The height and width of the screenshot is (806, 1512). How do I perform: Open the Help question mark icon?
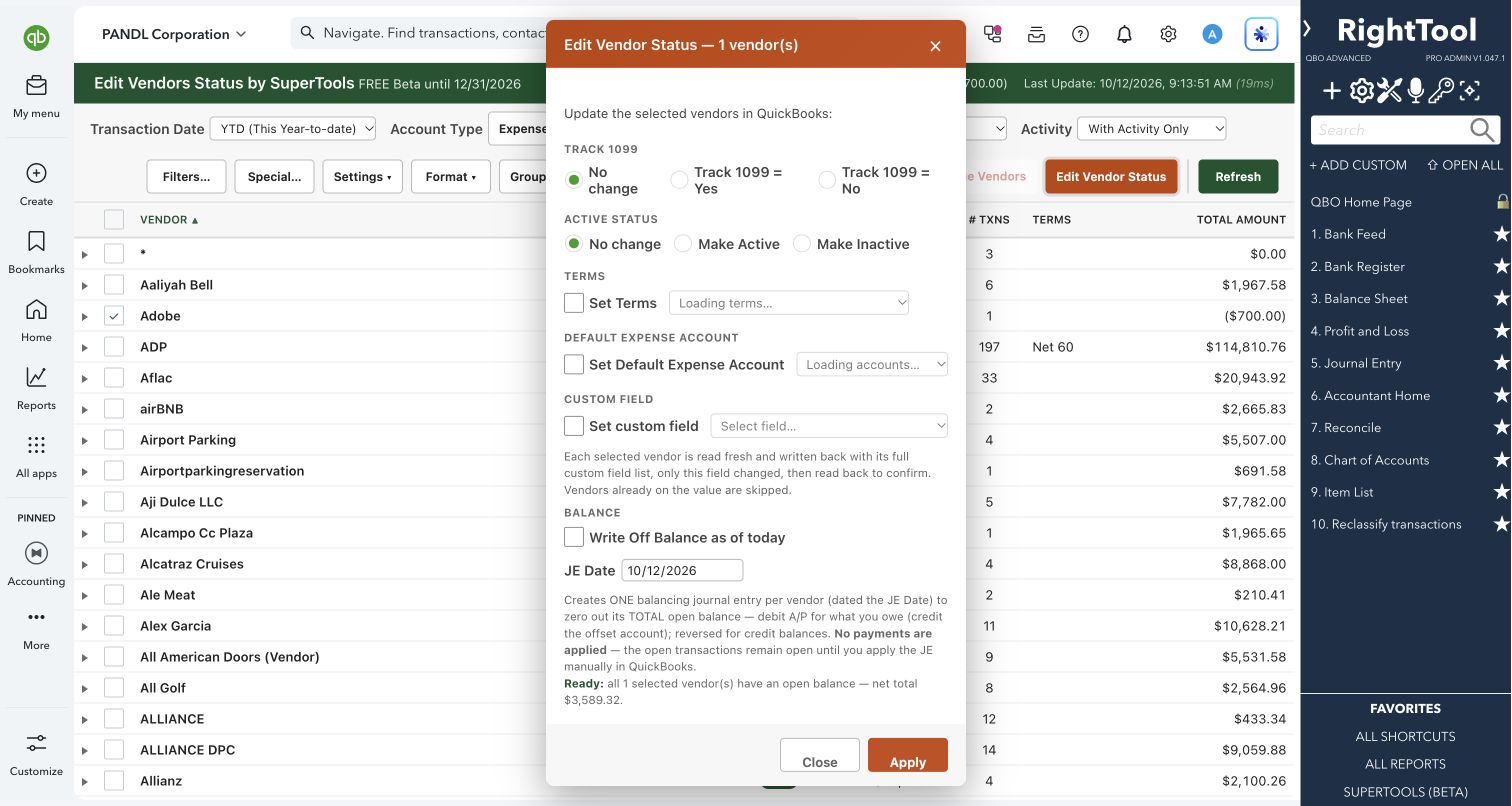(x=1080, y=34)
